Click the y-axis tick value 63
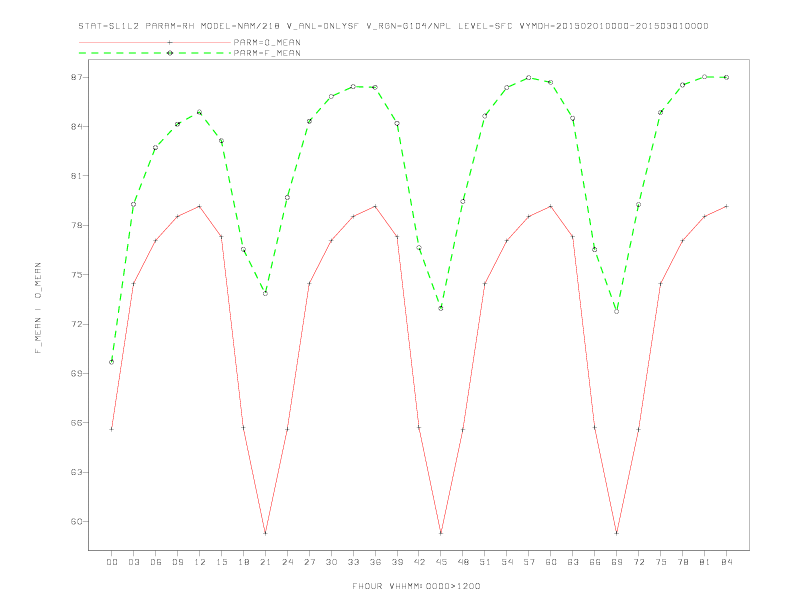 click(76, 472)
